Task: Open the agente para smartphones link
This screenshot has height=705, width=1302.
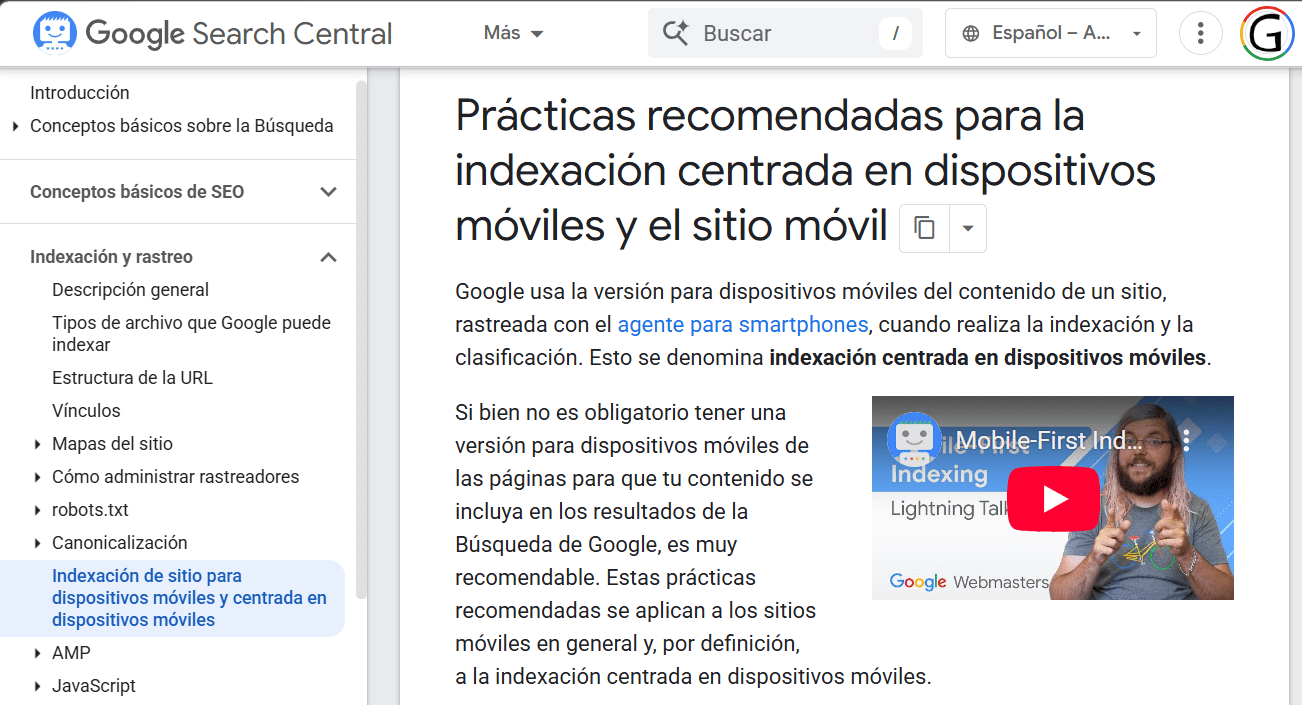Action: click(x=742, y=324)
